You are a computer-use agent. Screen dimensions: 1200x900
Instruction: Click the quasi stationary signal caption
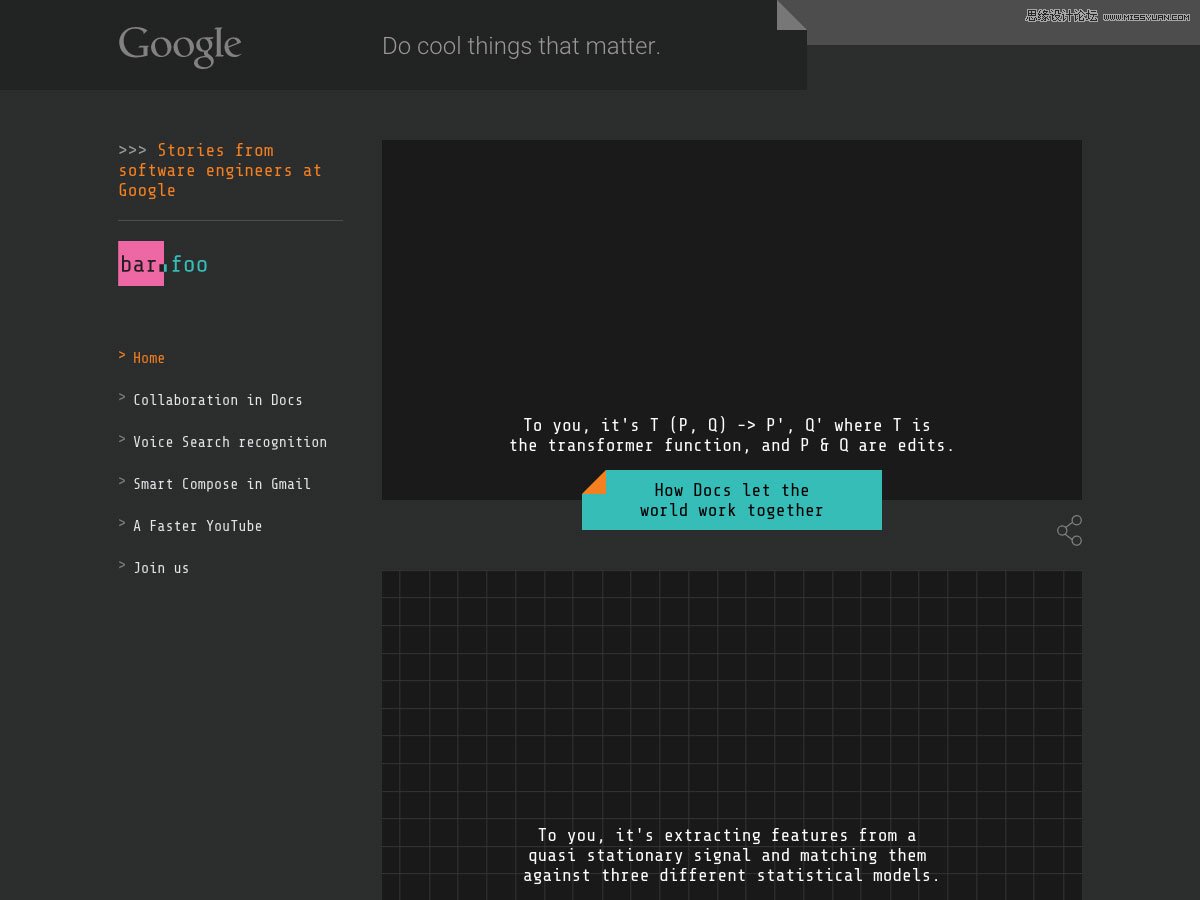[x=732, y=855]
